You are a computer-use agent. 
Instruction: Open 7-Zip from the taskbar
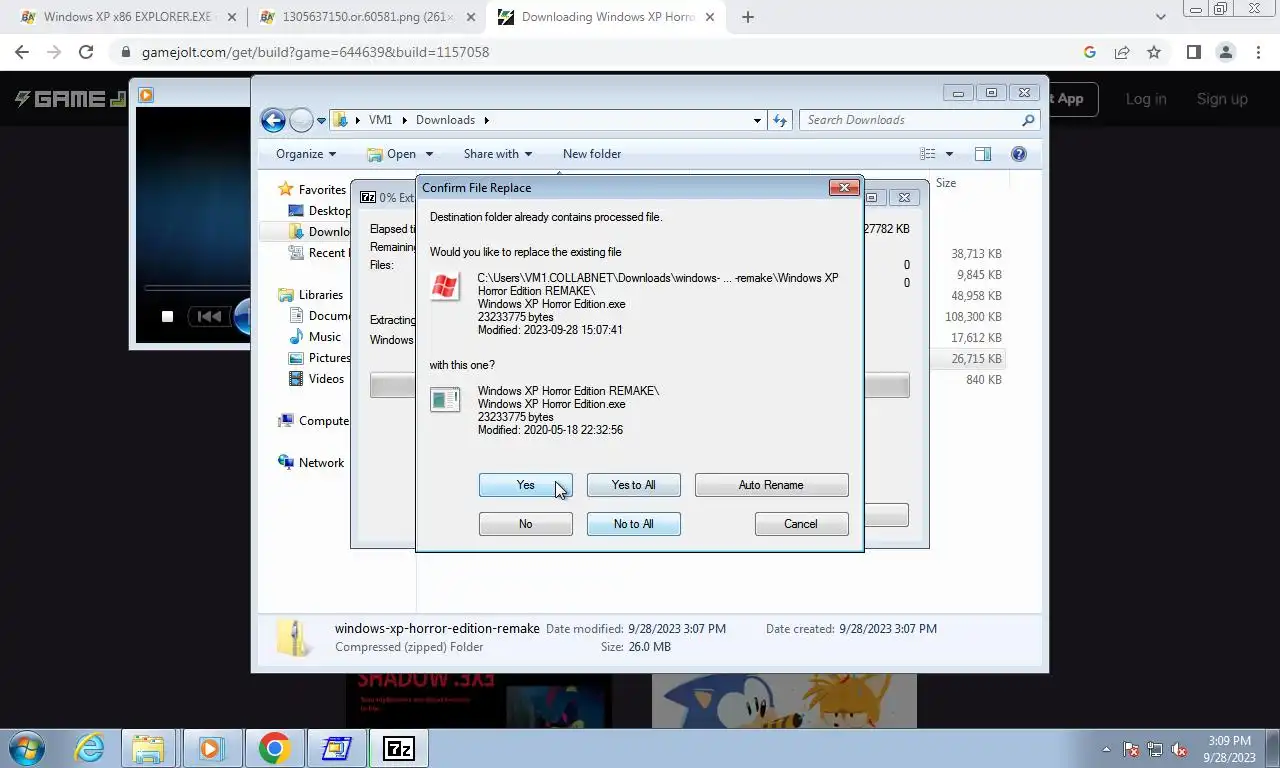[x=398, y=748]
